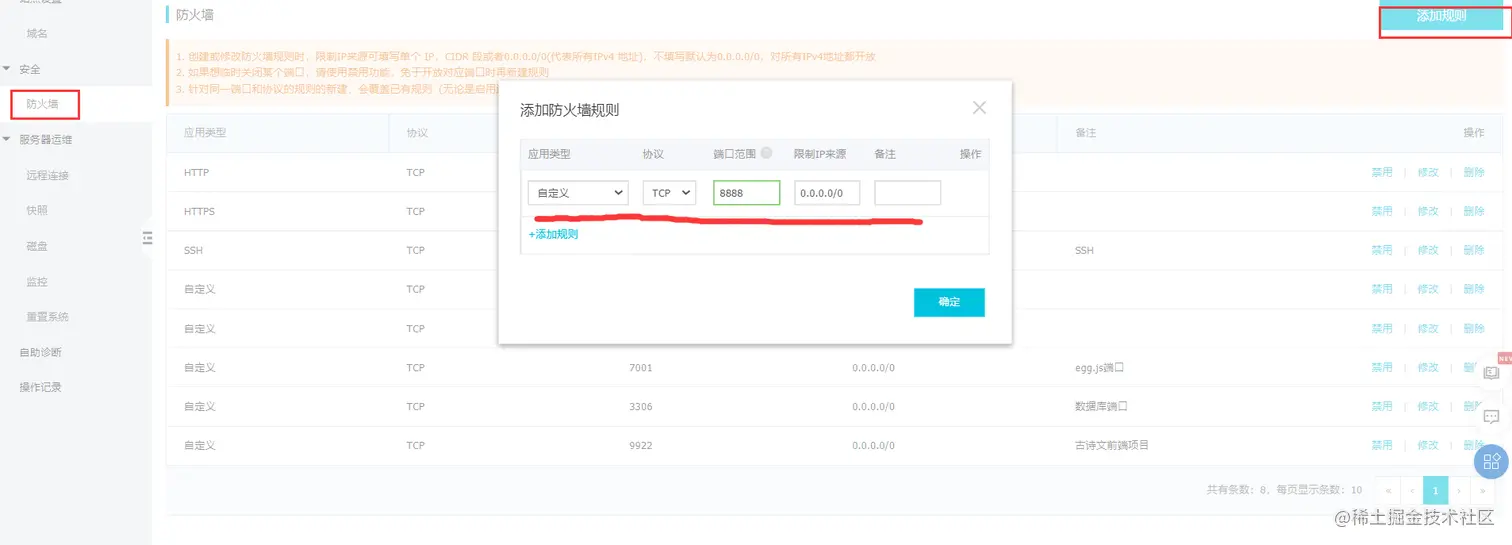This screenshot has height=545, width=1512.
Task: Click the +添加规则 link in dialog
Action: point(553,234)
